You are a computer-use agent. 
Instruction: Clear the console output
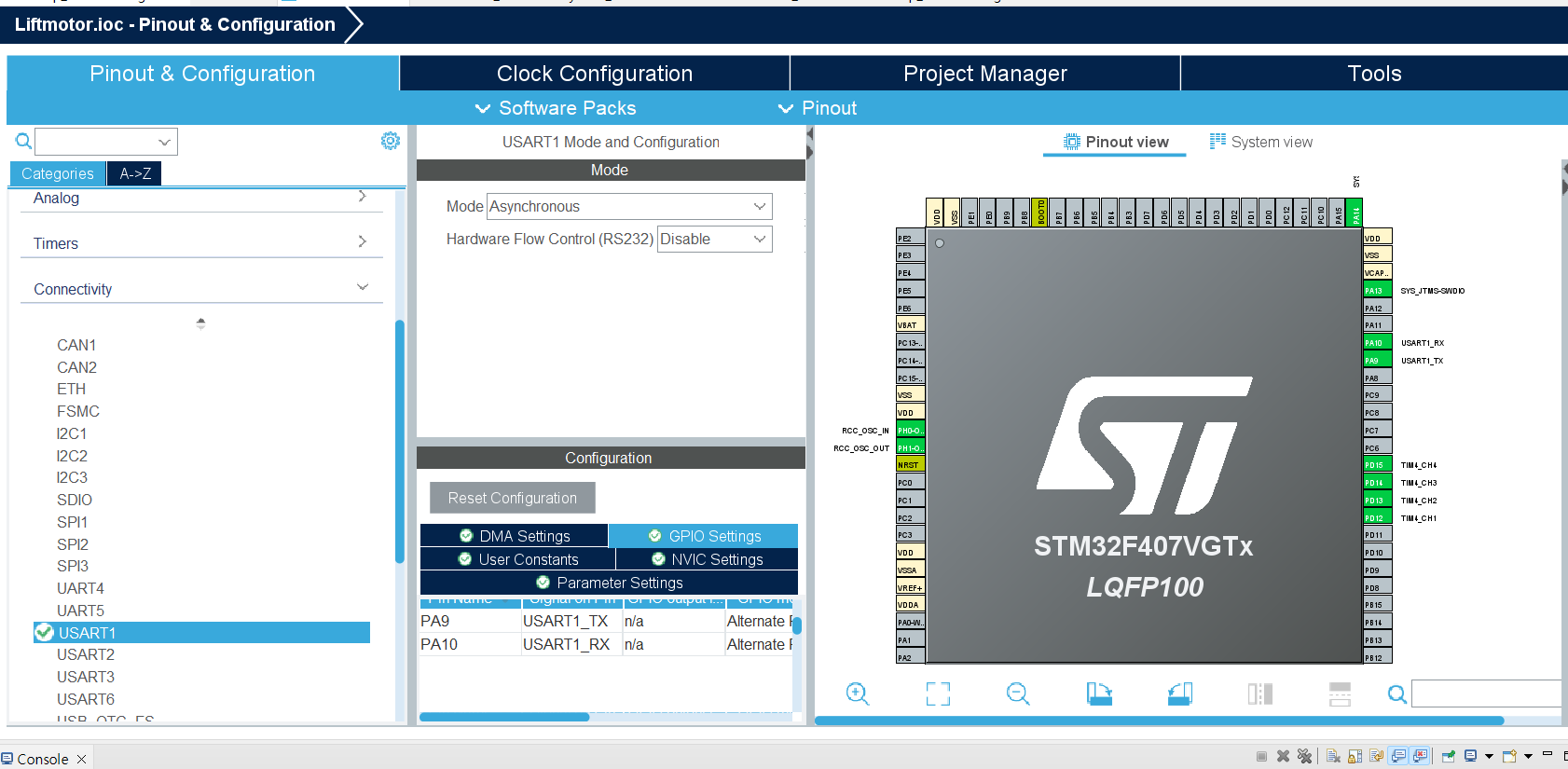(x=1333, y=756)
